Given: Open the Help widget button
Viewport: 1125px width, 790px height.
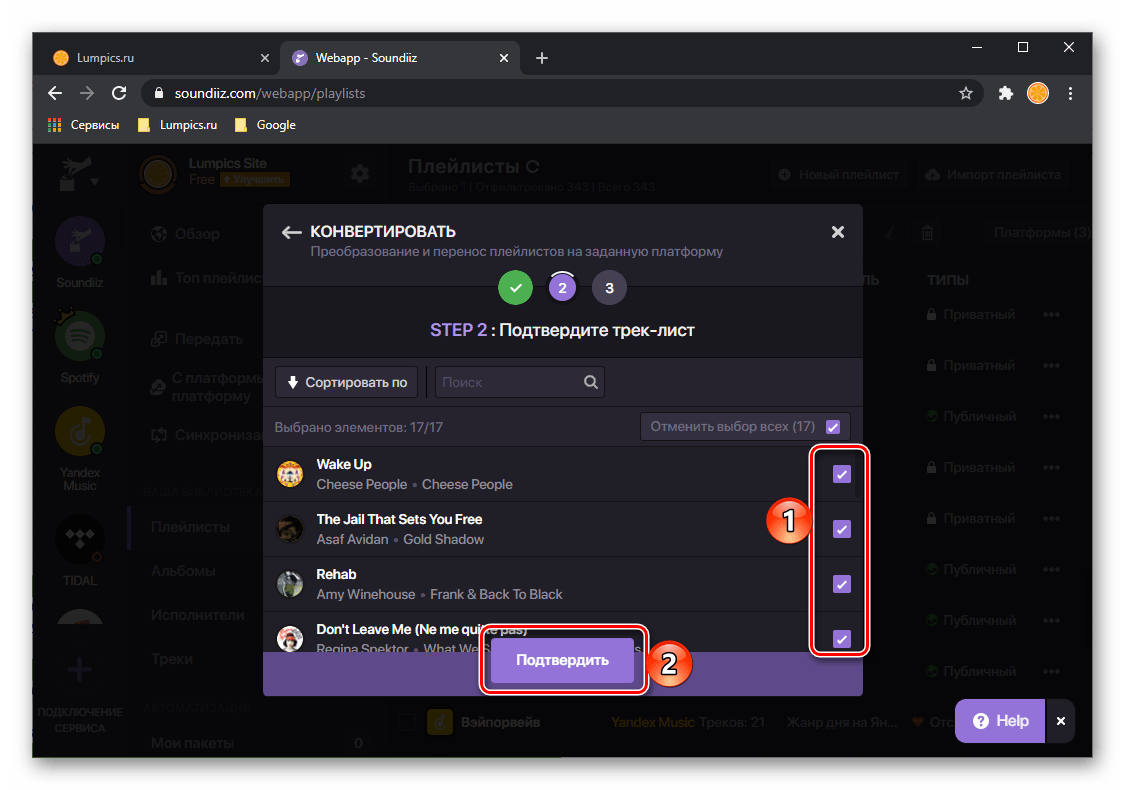Looking at the screenshot, I should tap(1000, 721).
